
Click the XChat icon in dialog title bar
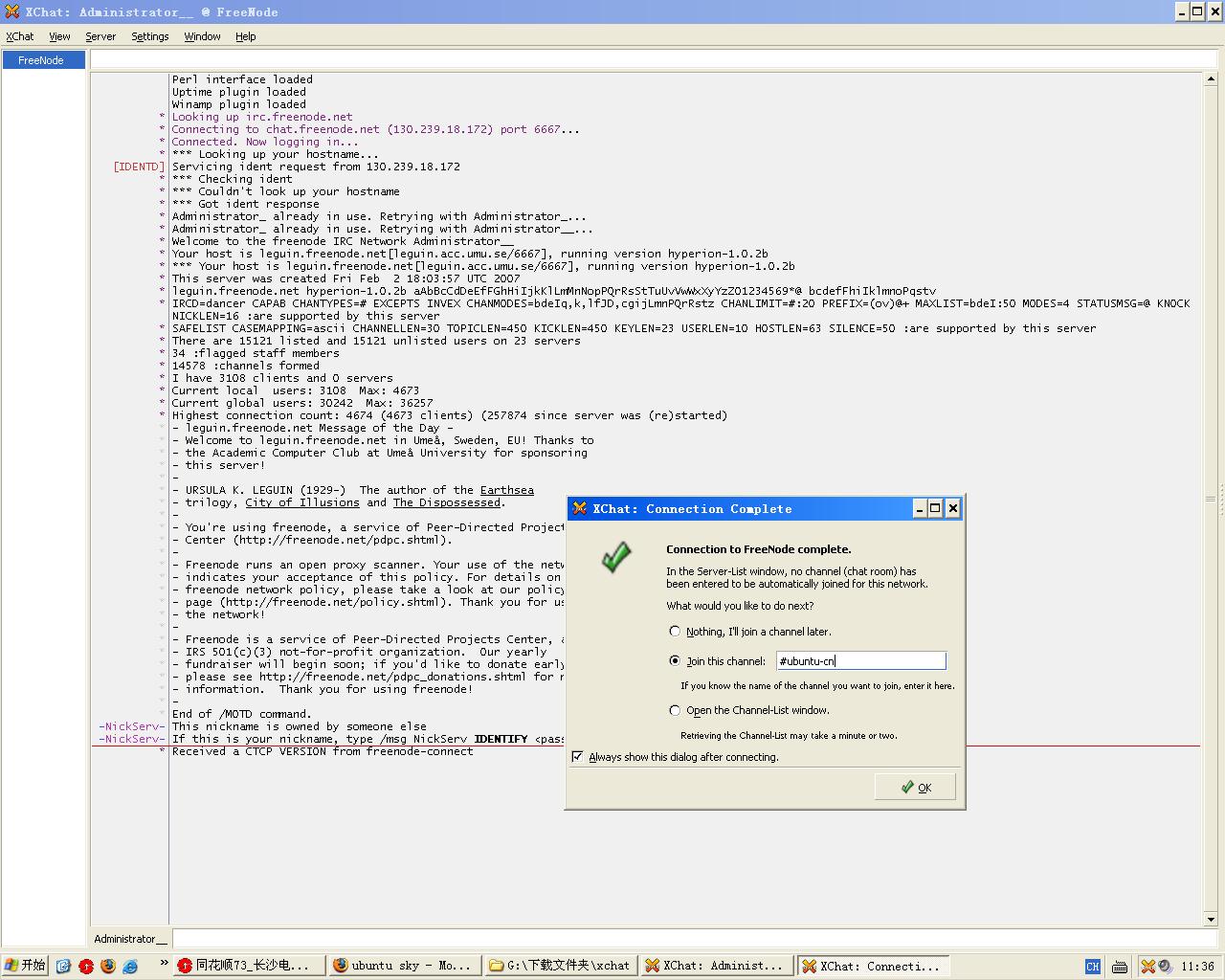pos(579,508)
